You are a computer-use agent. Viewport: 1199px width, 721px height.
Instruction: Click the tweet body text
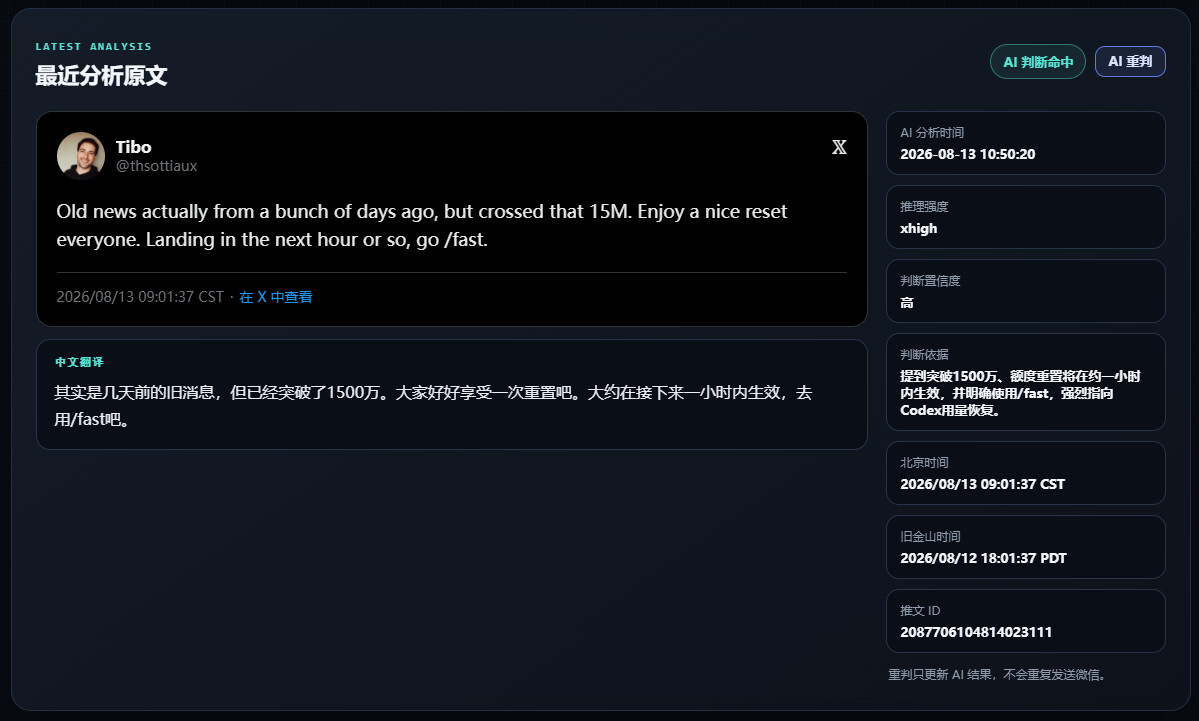421,226
